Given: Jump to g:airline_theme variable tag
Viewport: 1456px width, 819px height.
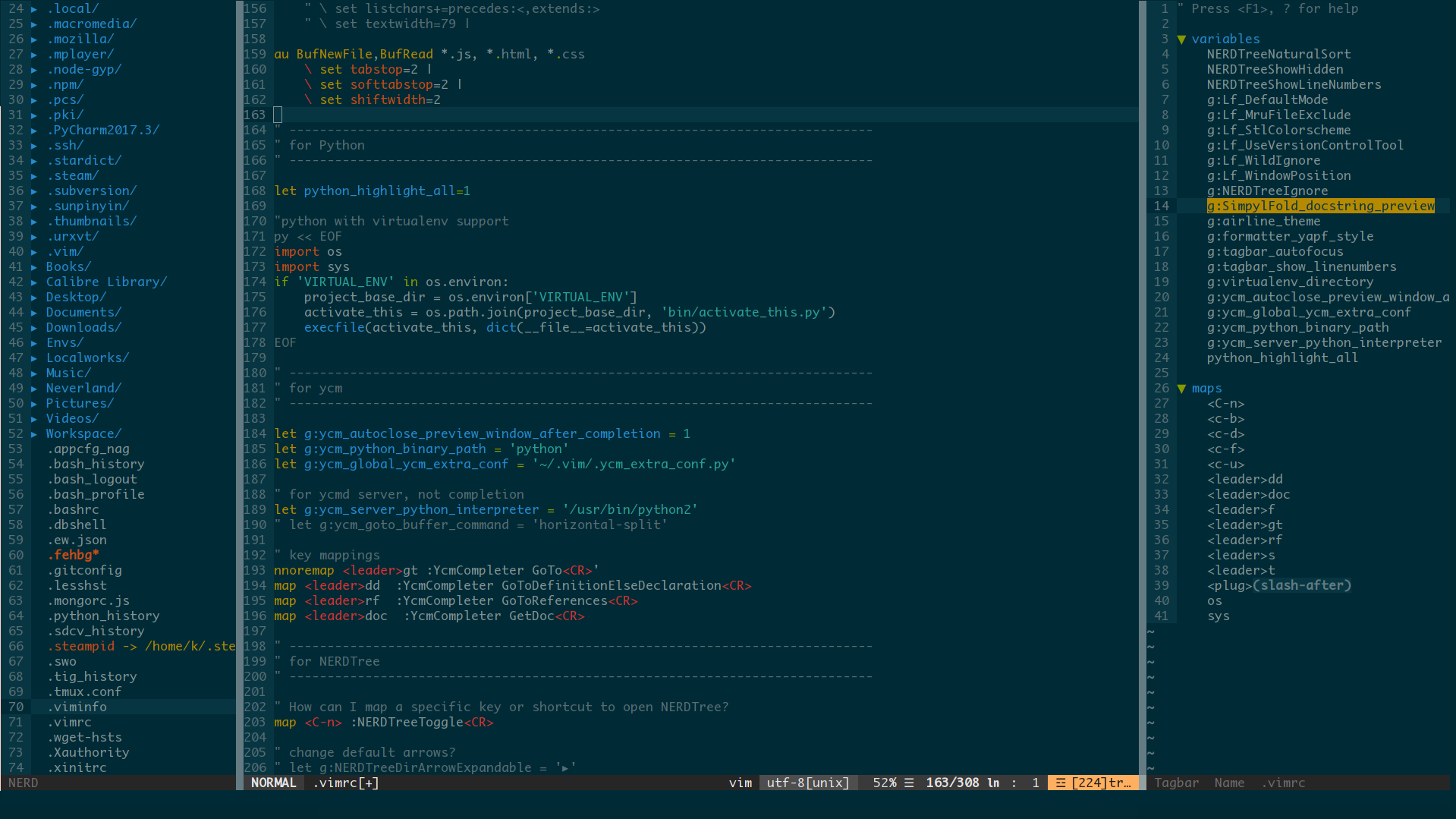Looking at the screenshot, I should [1263, 221].
